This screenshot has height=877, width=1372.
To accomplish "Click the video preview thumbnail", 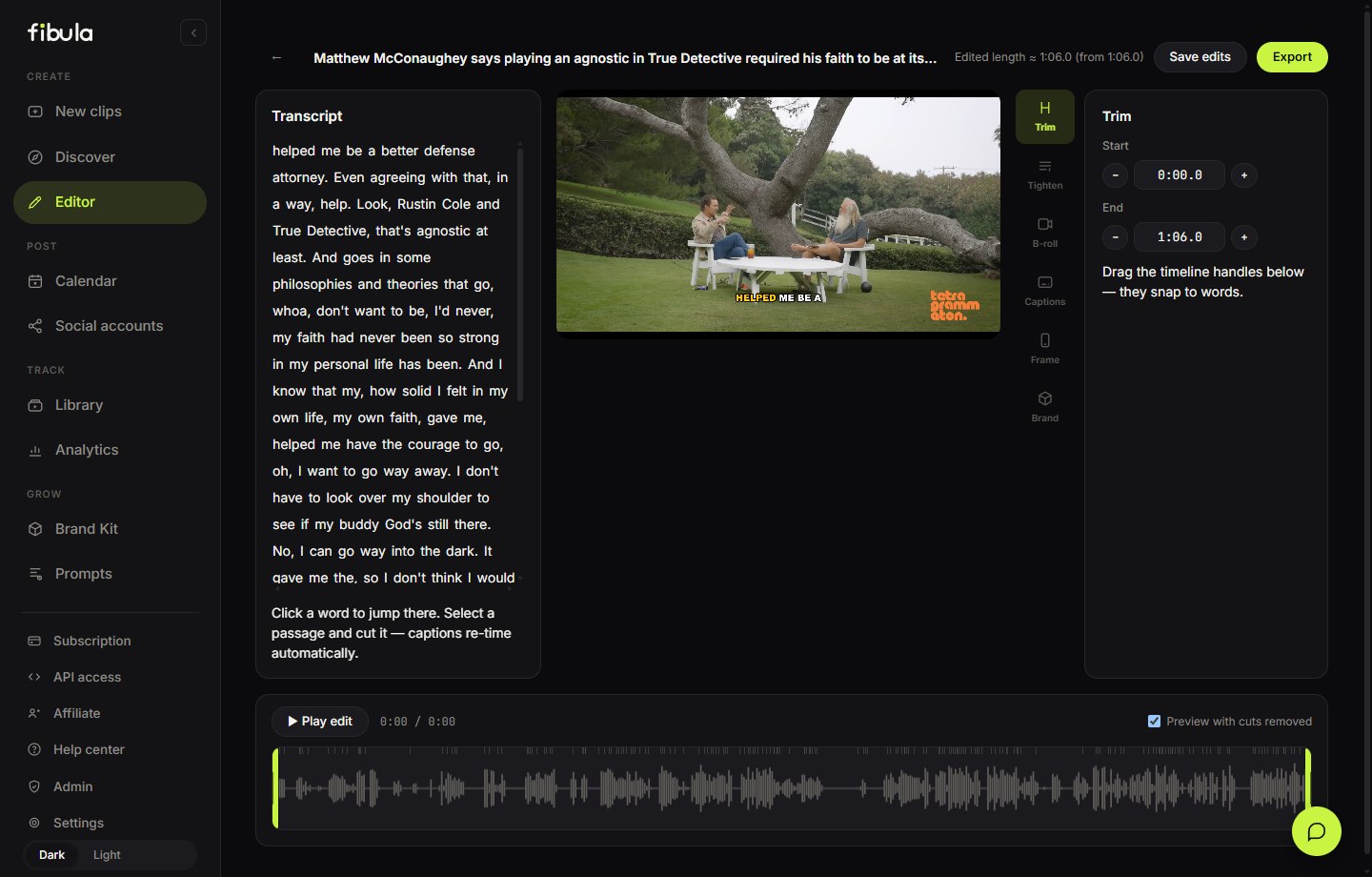I will coord(778,214).
